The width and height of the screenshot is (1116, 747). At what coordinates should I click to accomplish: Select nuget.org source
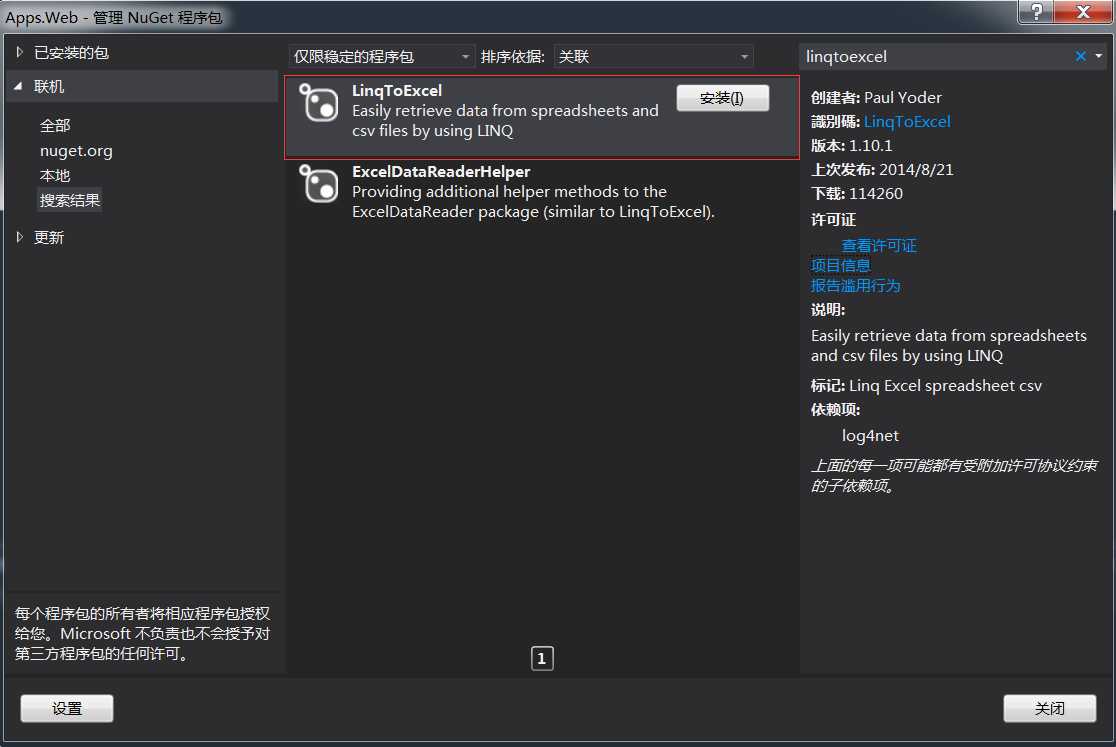76,151
